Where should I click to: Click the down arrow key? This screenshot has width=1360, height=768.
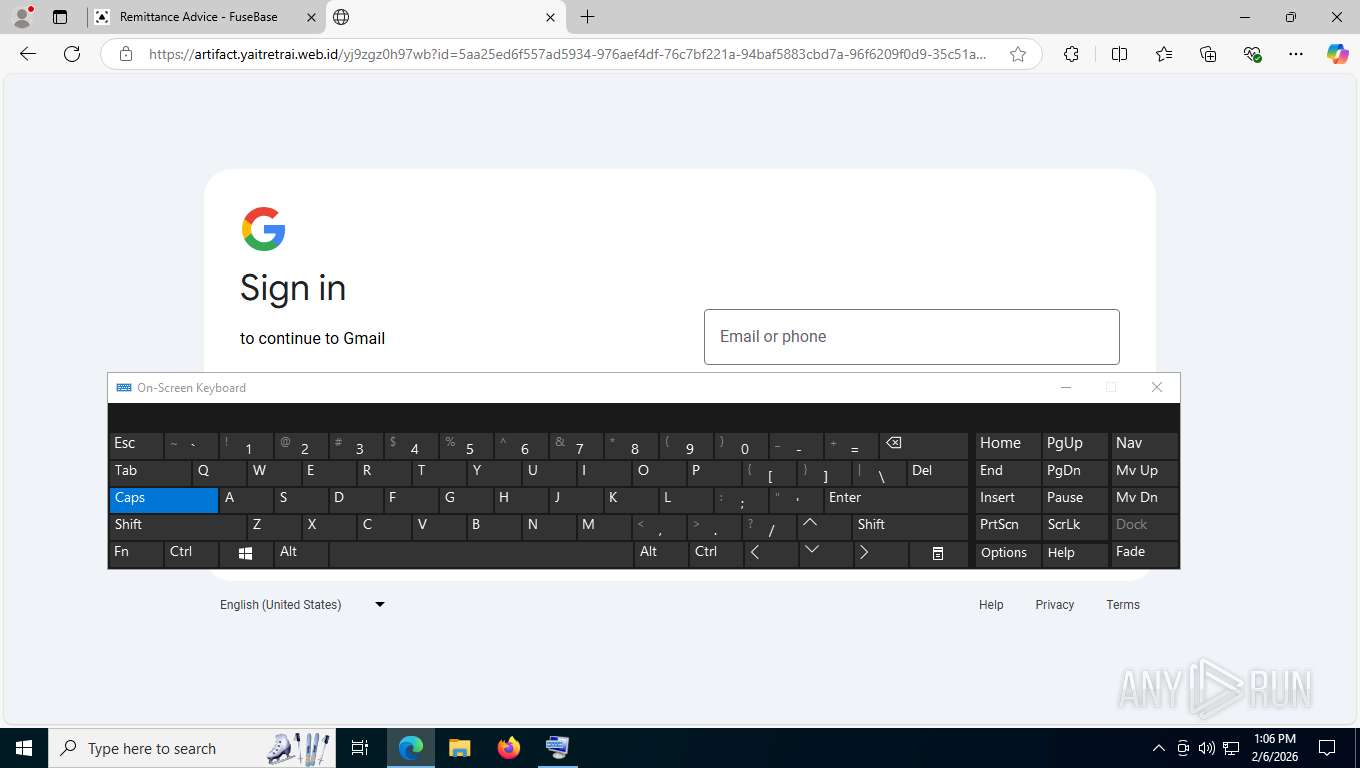coord(826,553)
